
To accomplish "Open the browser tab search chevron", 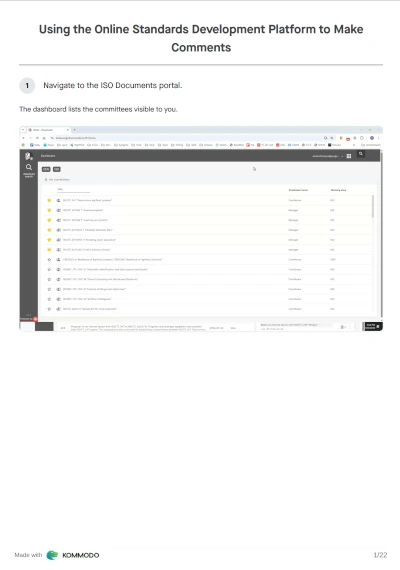I will (23, 129).
